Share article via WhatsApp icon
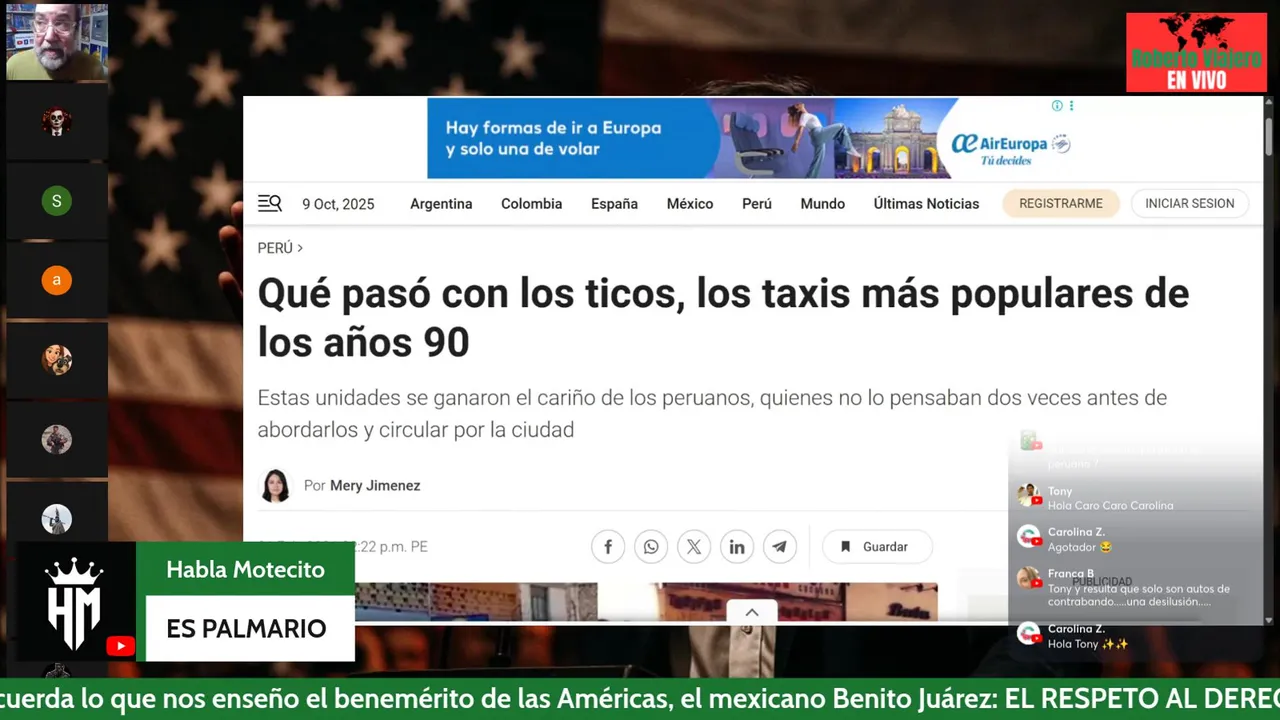 (651, 547)
